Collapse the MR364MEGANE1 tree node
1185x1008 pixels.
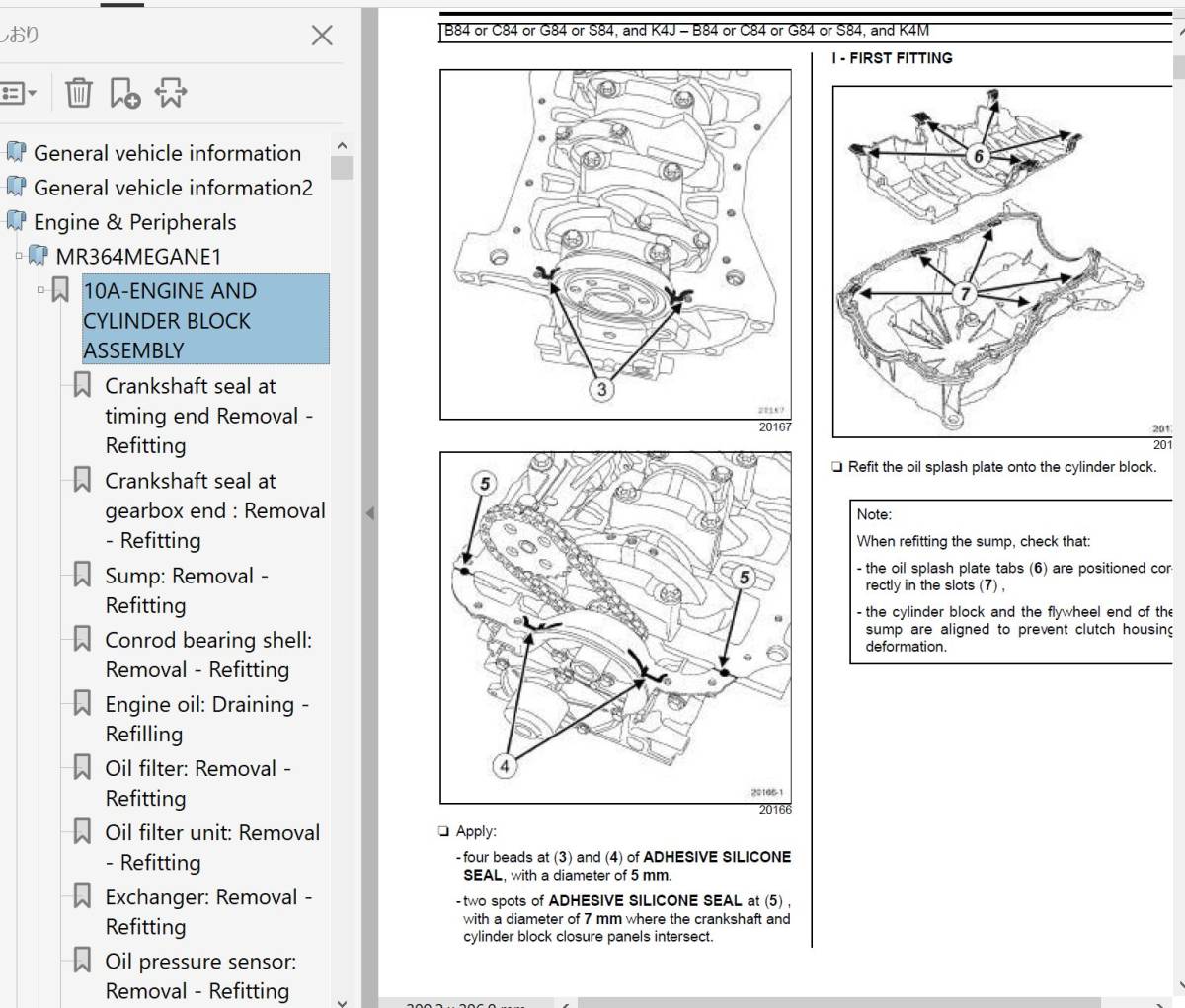(18, 257)
